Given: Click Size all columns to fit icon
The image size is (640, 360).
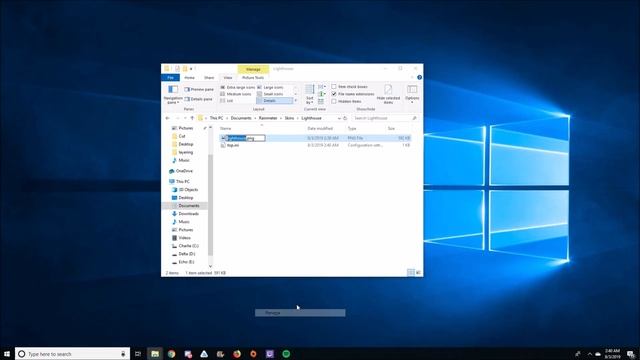Looking at the screenshot, I should pos(321,101).
